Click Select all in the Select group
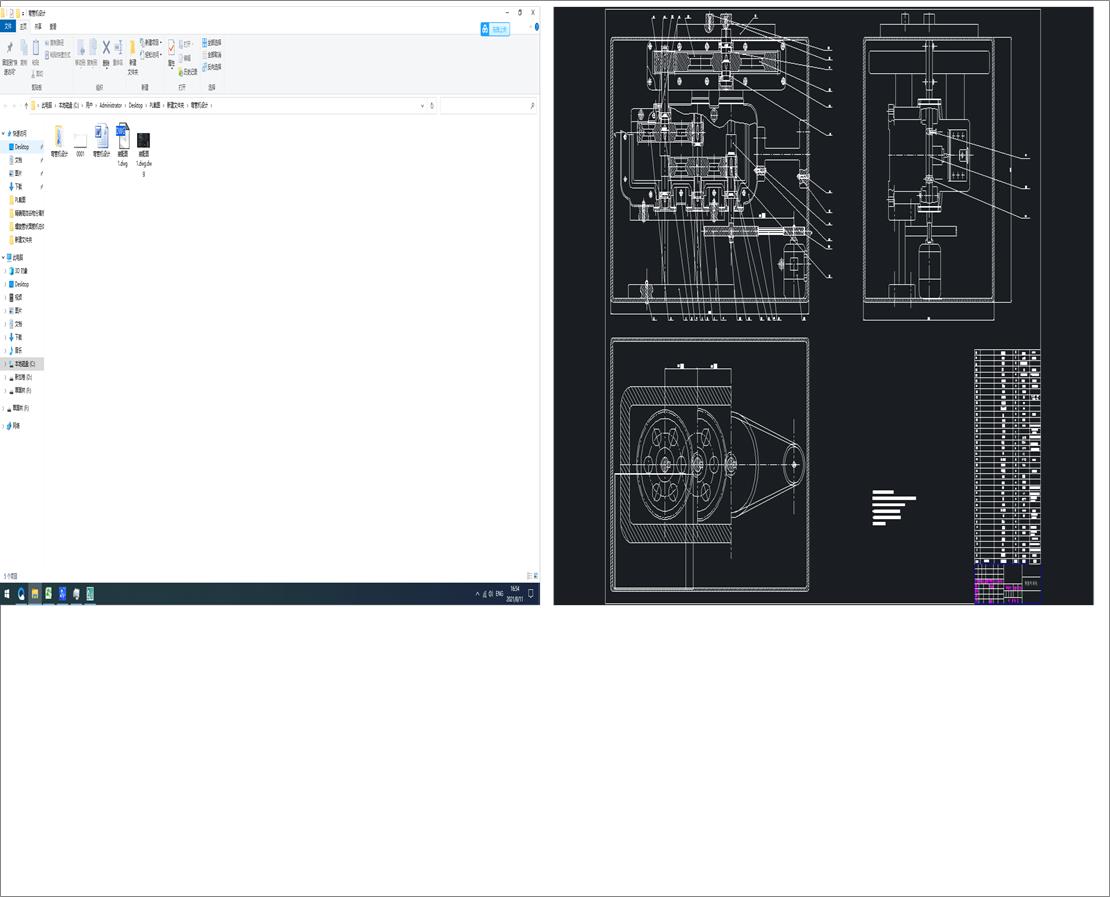Image resolution: width=1110 pixels, height=897 pixels. click(212, 42)
